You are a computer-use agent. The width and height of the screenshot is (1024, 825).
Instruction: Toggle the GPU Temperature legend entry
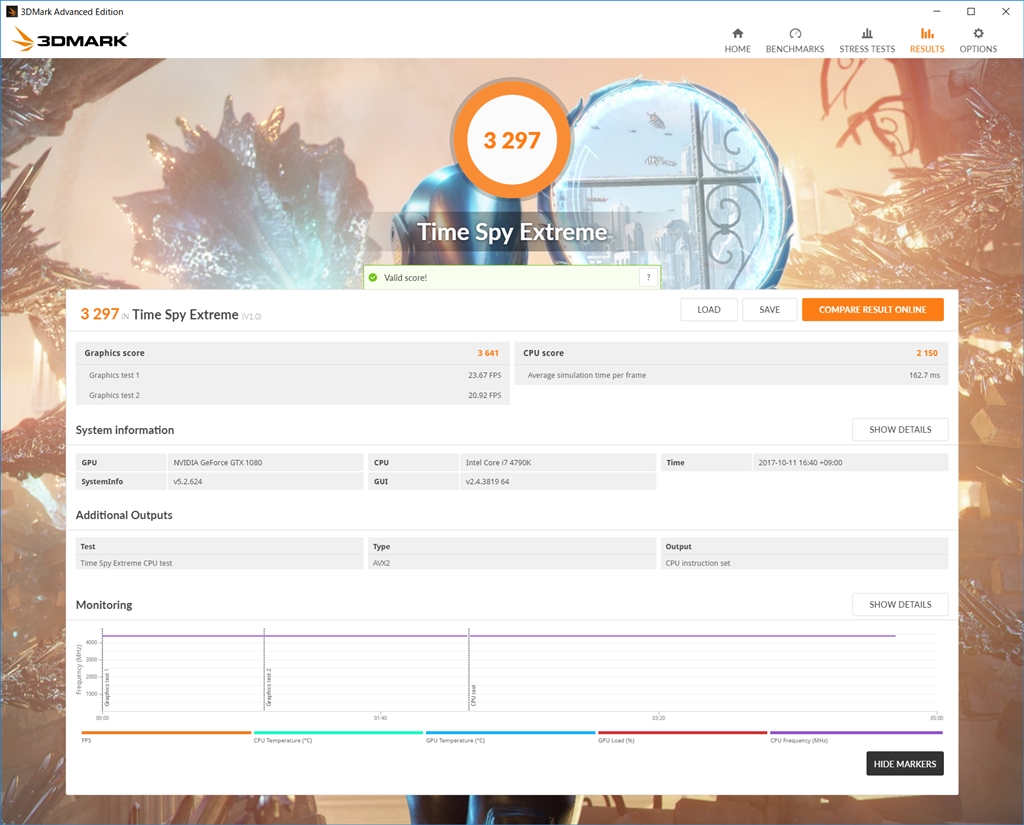click(x=455, y=740)
